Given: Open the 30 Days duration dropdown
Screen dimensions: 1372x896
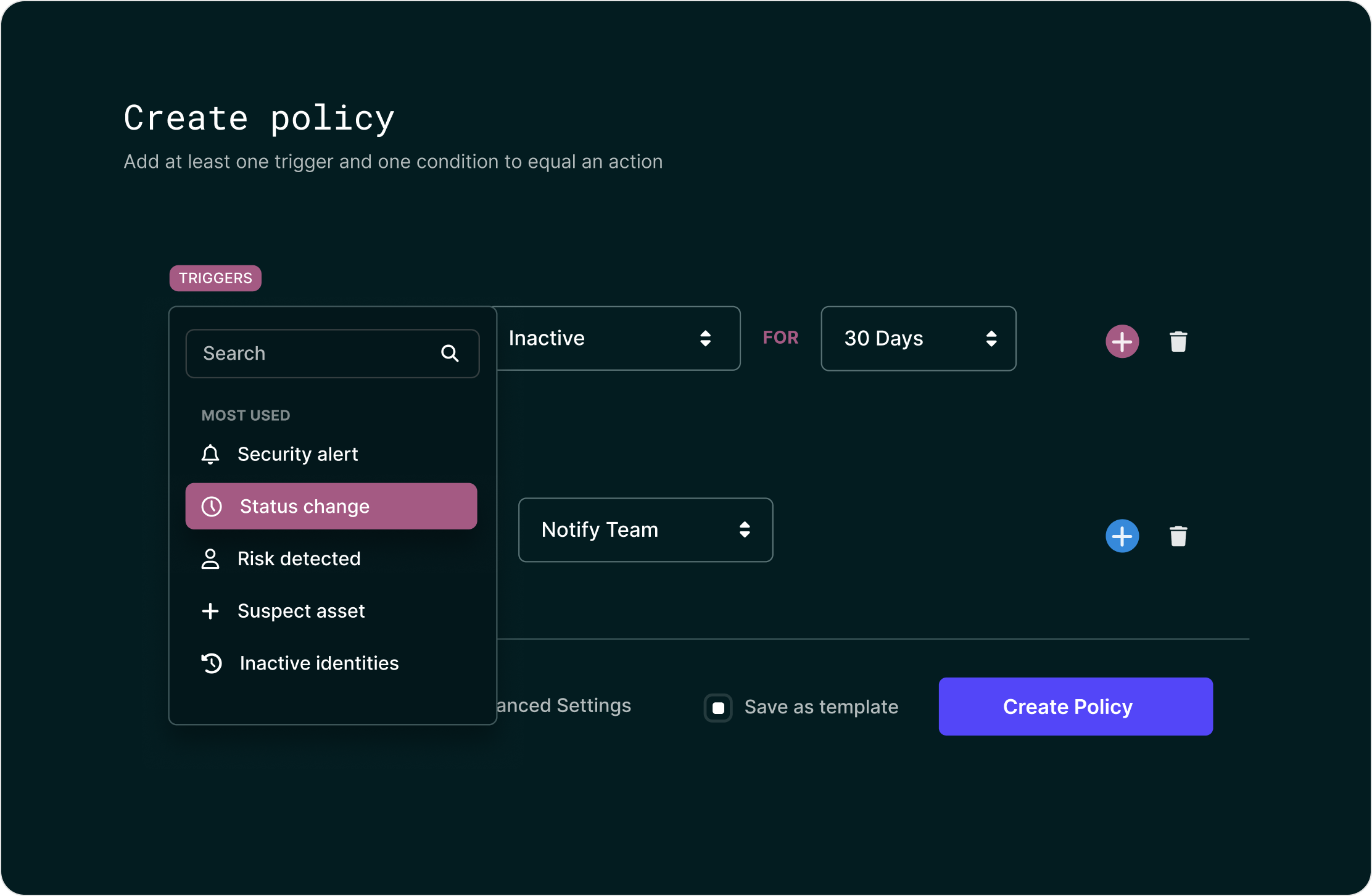Looking at the screenshot, I should point(918,338).
